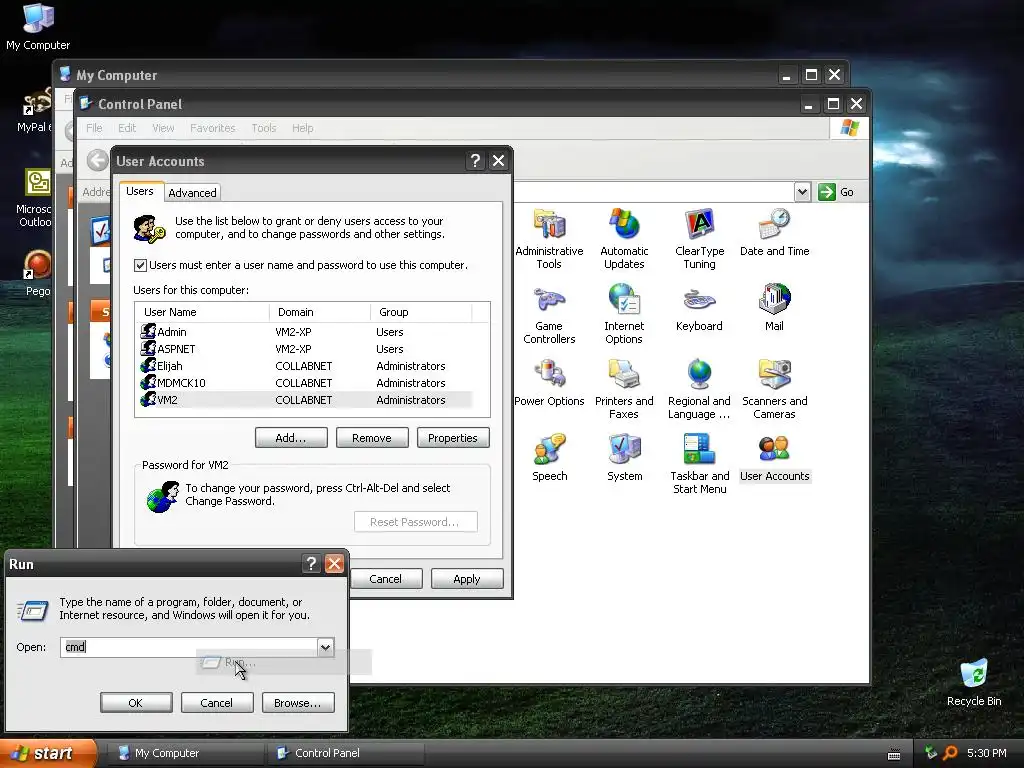Select the VM2 user row
The image size is (1024, 768).
pyautogui.click(x=305, y=400)
